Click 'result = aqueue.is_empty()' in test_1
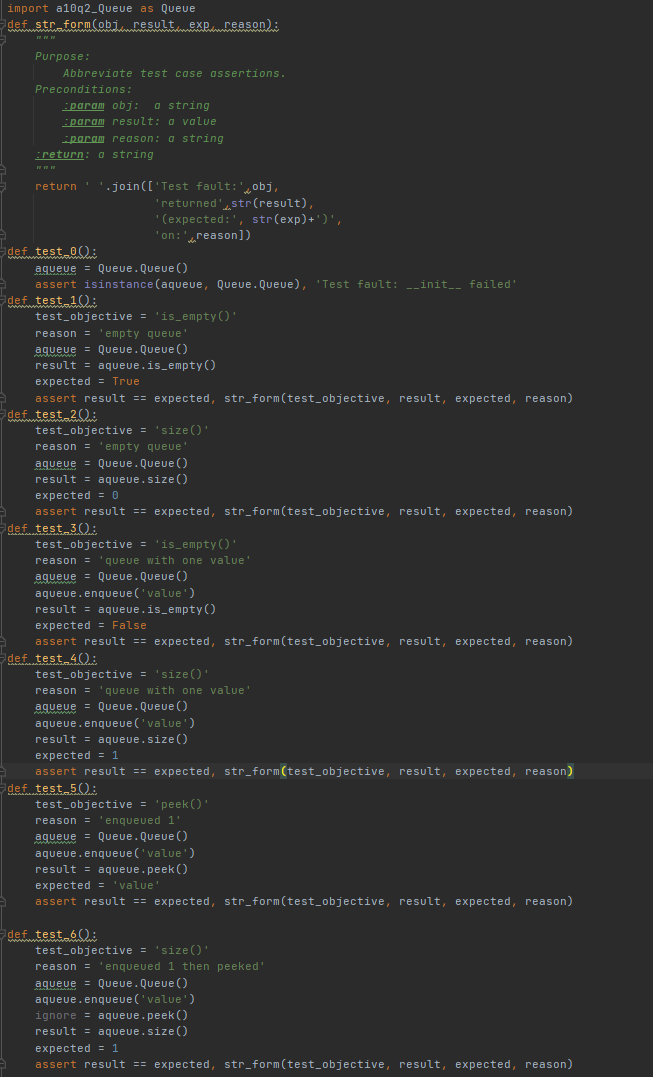 coord(126,365)
